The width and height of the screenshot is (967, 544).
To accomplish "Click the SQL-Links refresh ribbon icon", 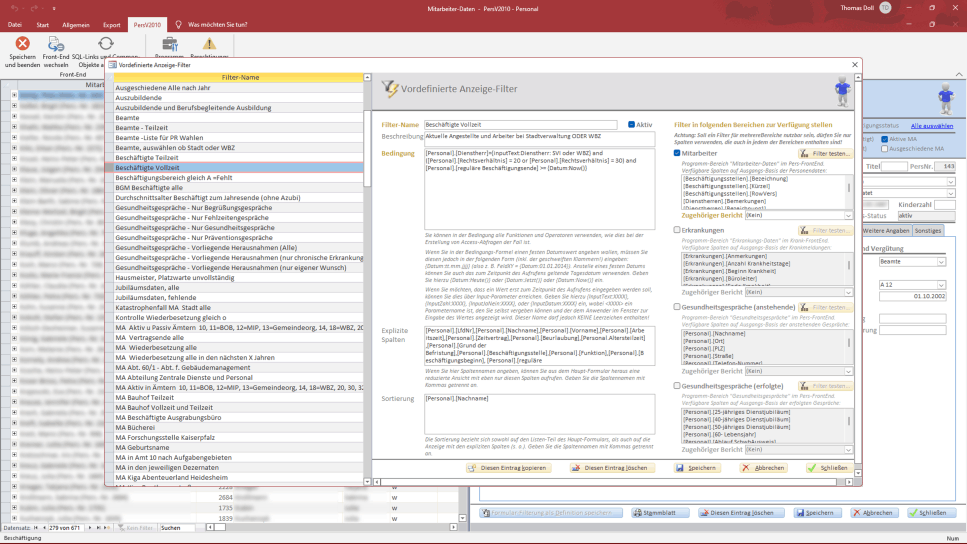I will pyautogui.click(x=105, y=45).
